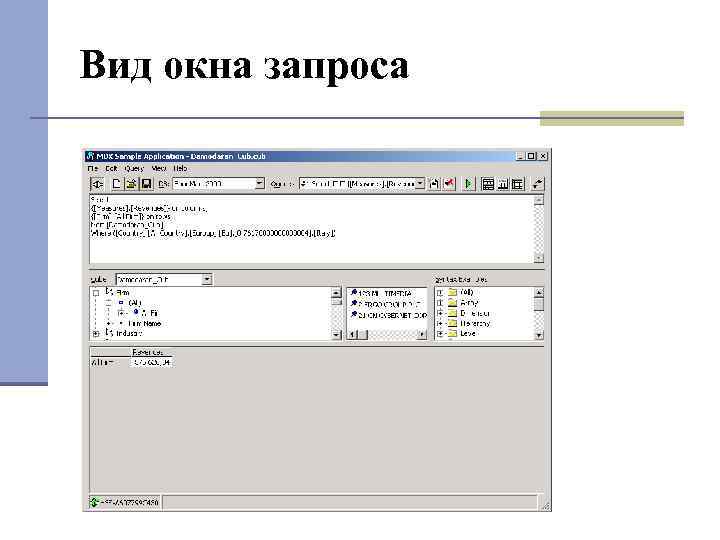Minimize the MDX Sample Application window
720x540 pixels.
coord(520,156)
